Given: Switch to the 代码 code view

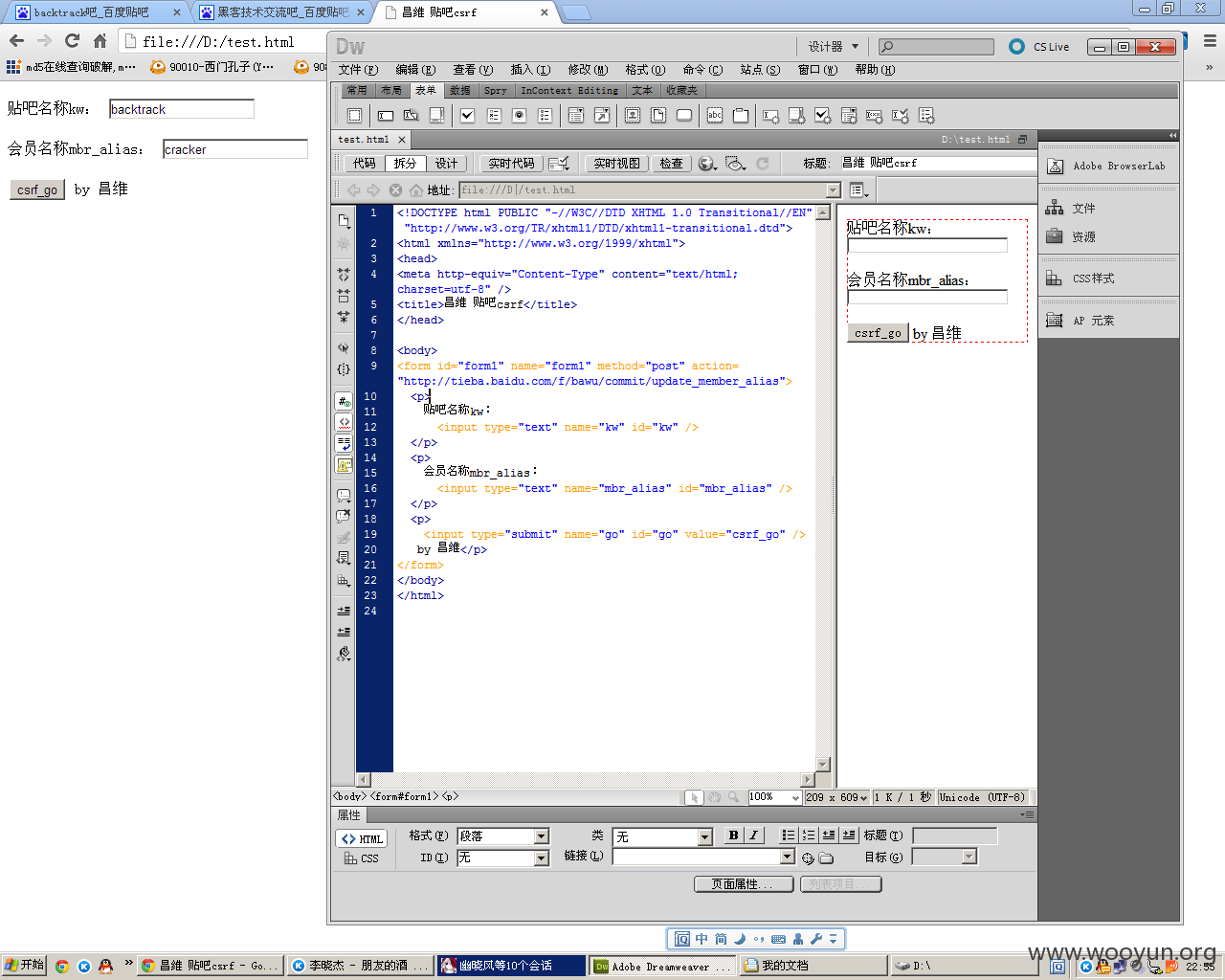Looking at the screenshot, I should coord(365,164).
